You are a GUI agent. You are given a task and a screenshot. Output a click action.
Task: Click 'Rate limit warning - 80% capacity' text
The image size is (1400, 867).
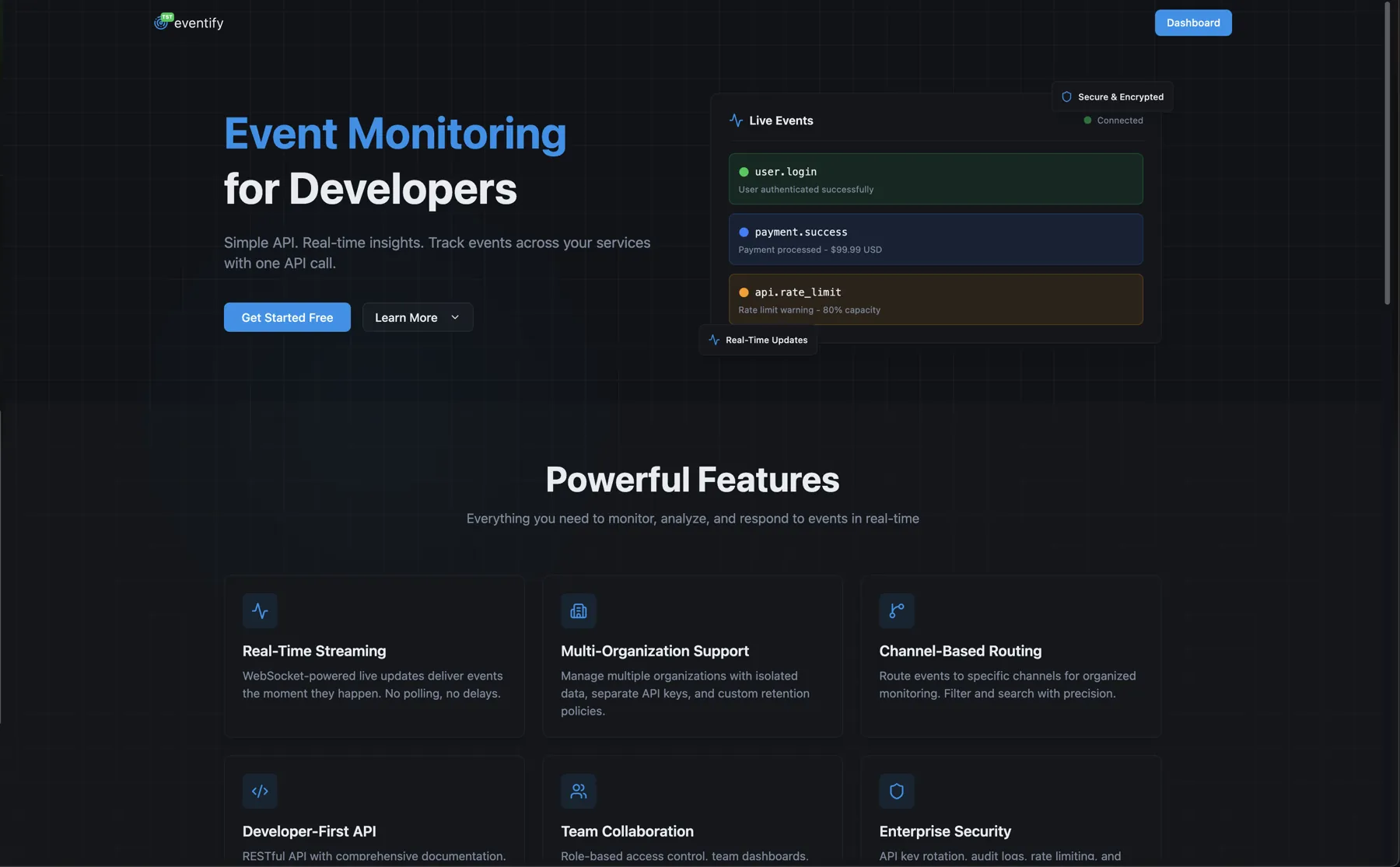click(809, 310)
